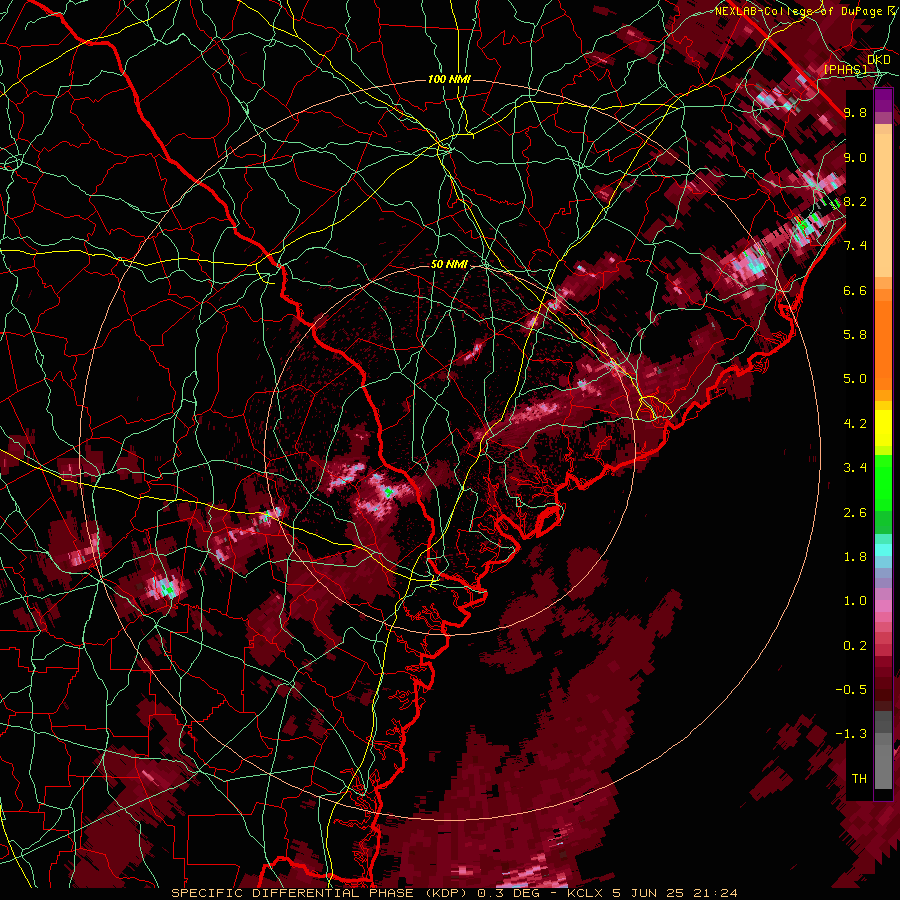This screenshot has width=900, height=900.
Task: Click the 50 NMI range ring label
Action: click(x=449, y=264)
